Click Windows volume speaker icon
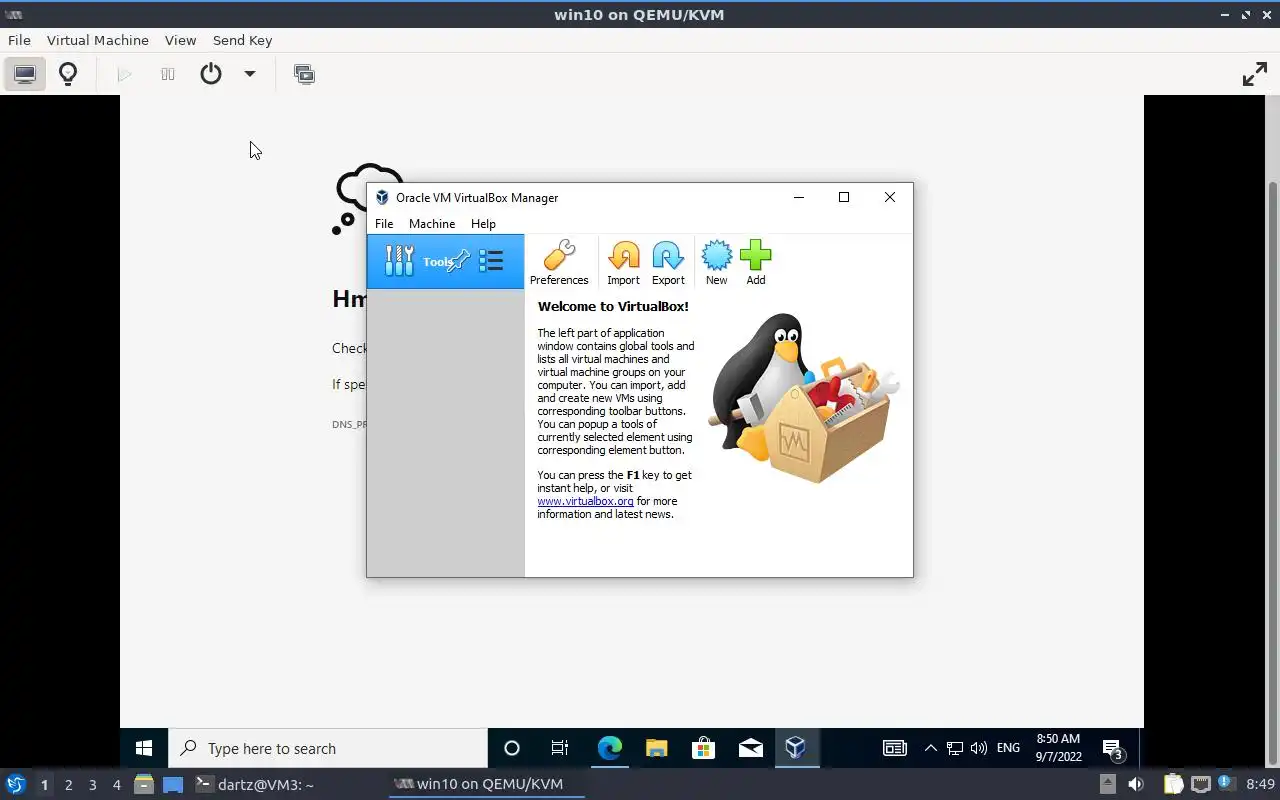Screen dimensions: 1280x800 click(979, 748)
